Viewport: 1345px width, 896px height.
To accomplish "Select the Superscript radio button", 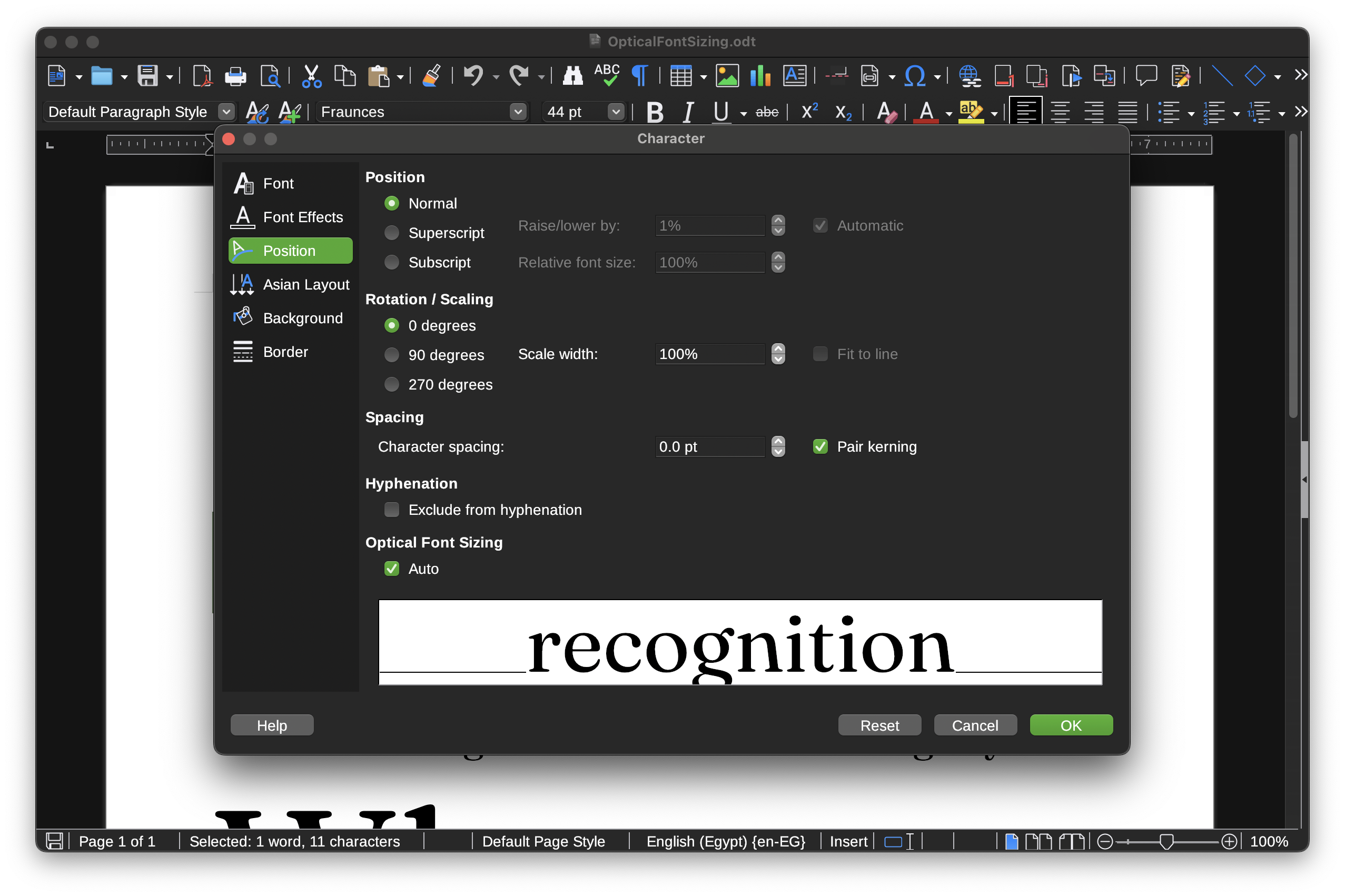I will 392,233.
